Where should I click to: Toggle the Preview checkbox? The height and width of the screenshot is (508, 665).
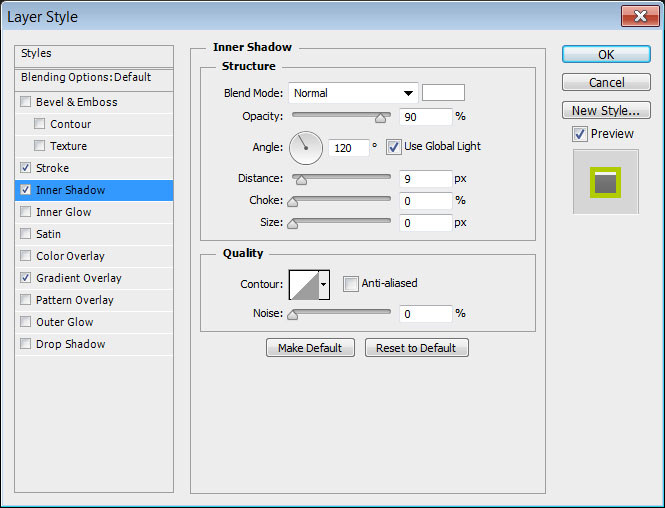coord(579,134)
